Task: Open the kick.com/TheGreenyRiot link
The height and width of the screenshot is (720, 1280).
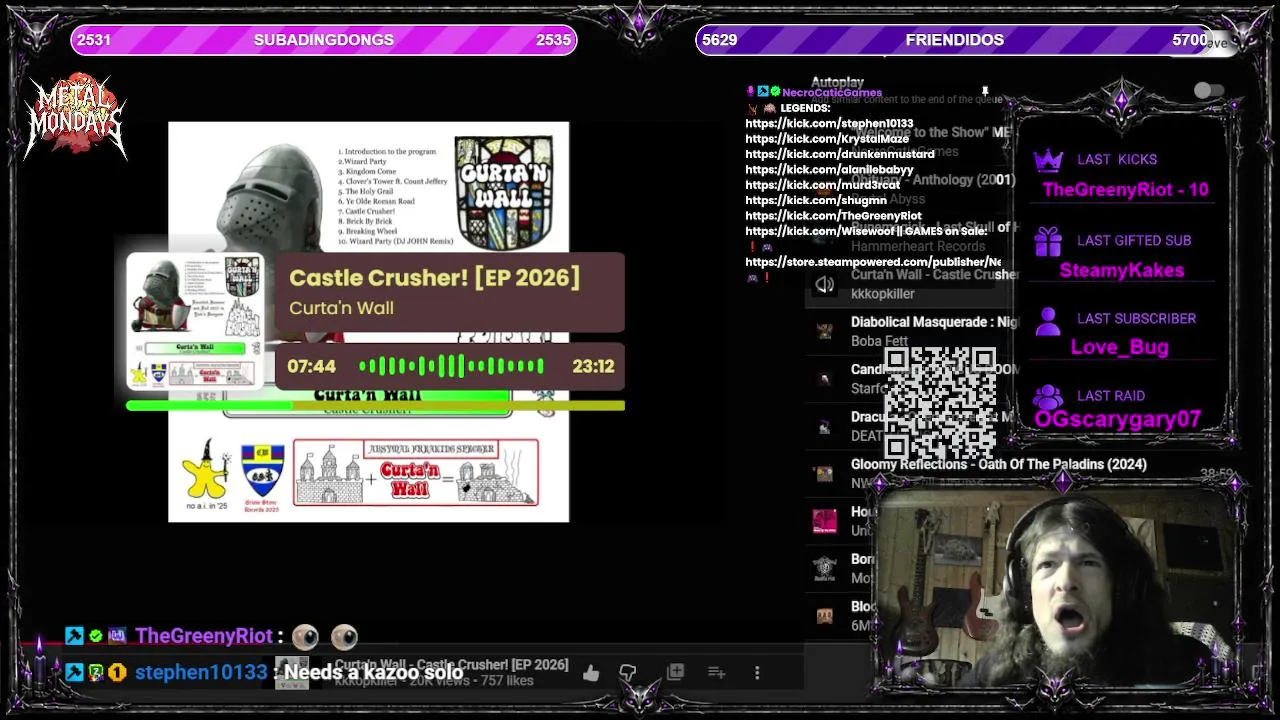Action: tap(833, 216)
